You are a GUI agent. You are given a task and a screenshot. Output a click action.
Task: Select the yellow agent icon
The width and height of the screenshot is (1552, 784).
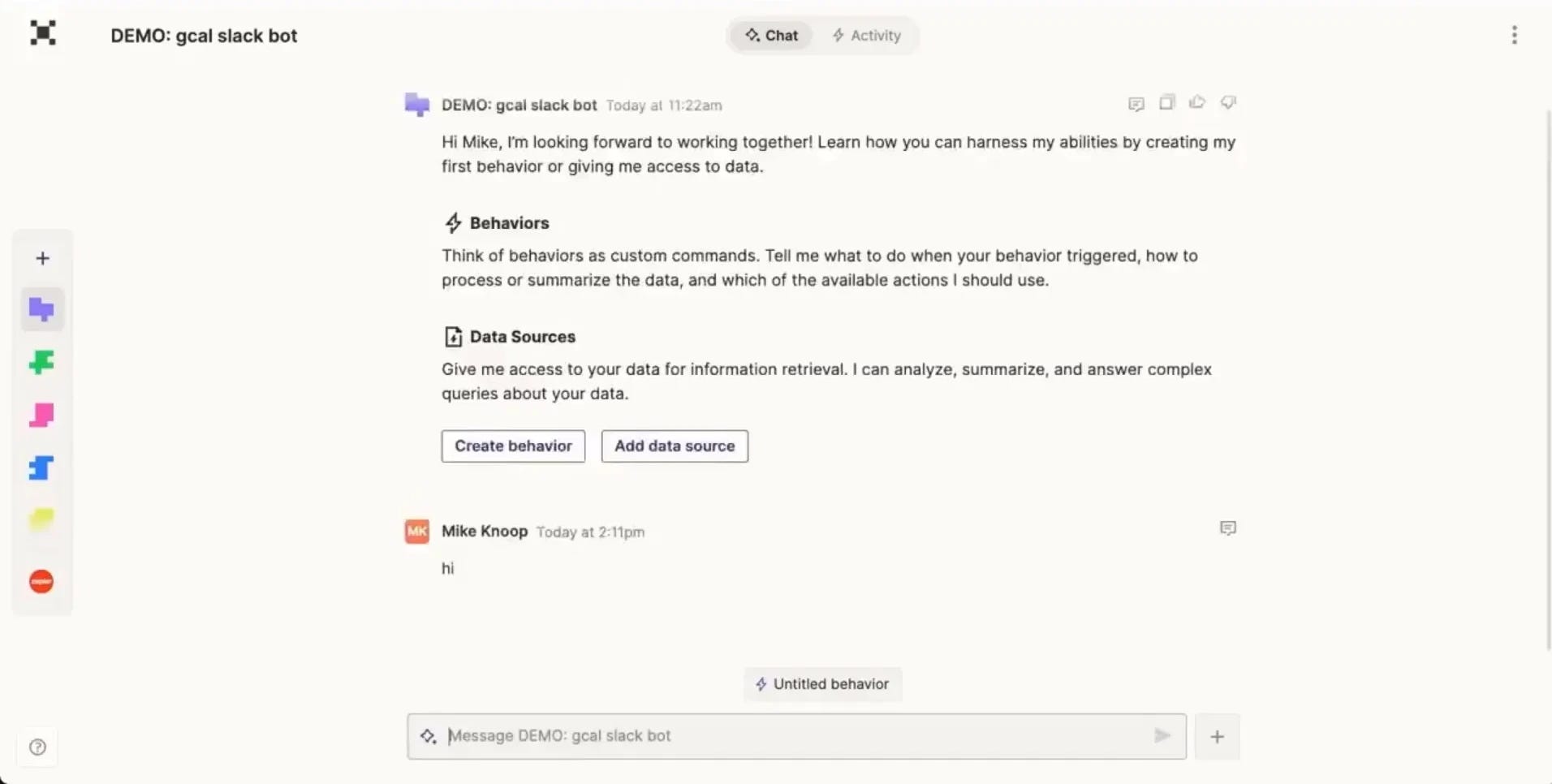coord(41,519)
